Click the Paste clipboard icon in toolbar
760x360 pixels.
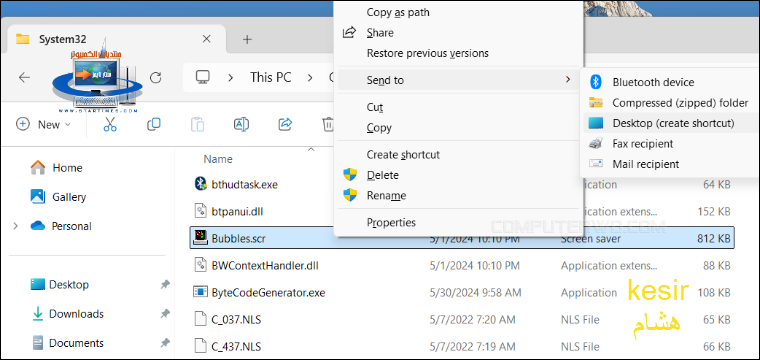click(197, 125)
